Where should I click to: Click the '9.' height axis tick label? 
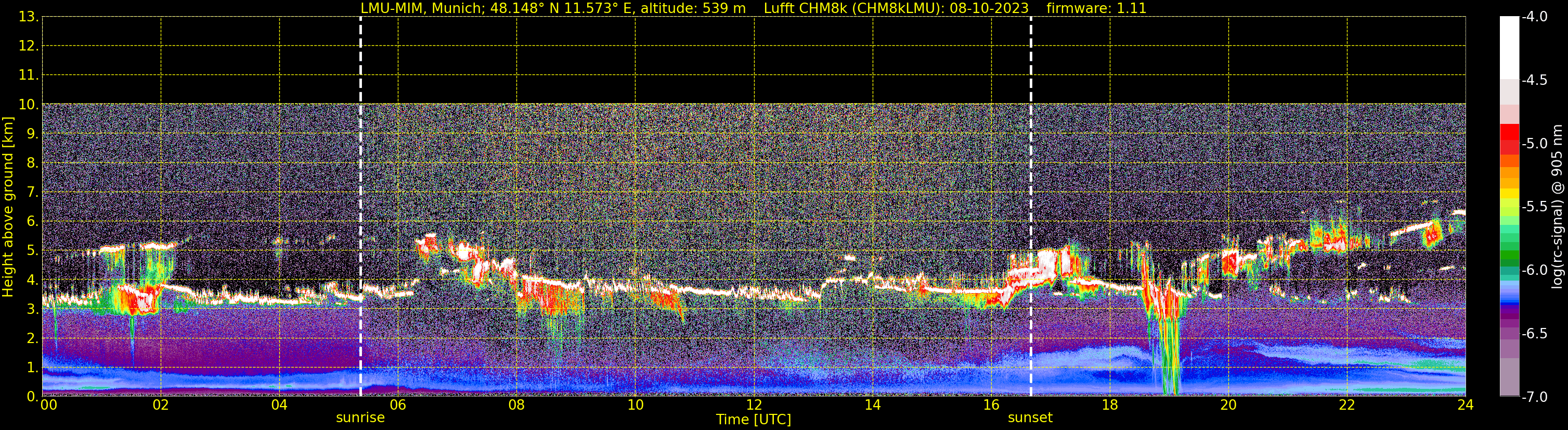32,134
